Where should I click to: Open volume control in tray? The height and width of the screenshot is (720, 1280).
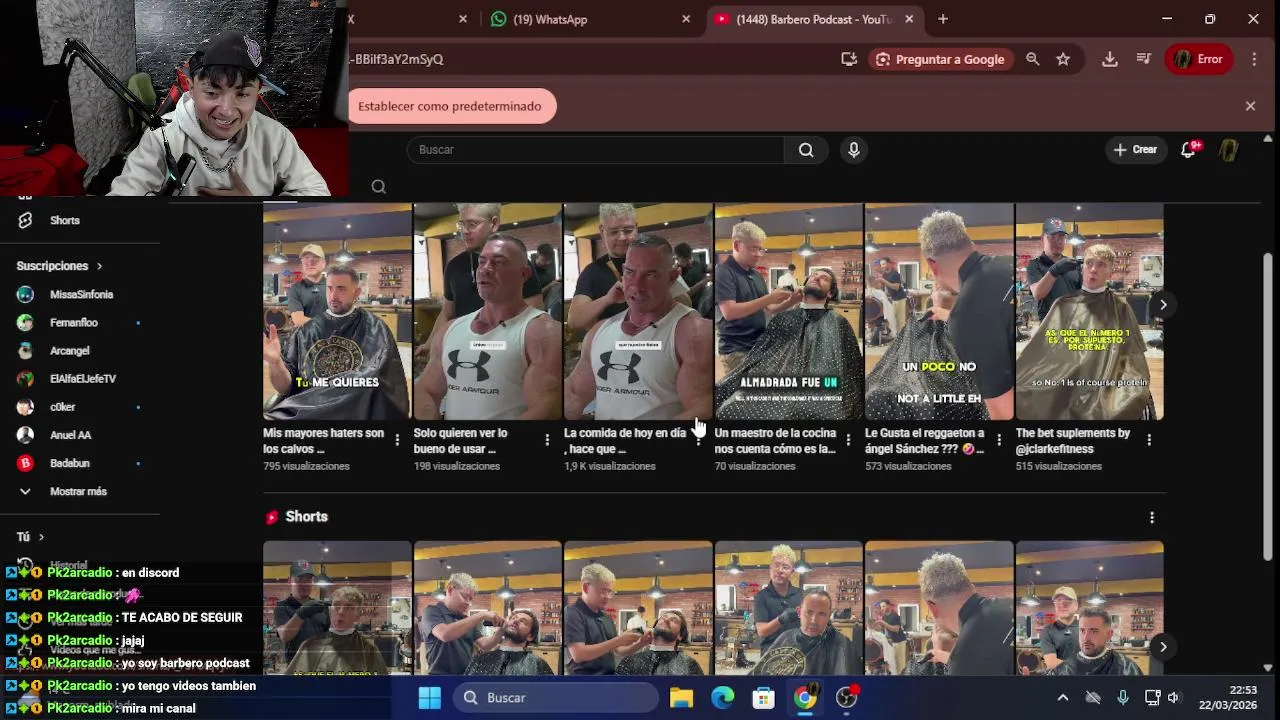coord(1174,698)
